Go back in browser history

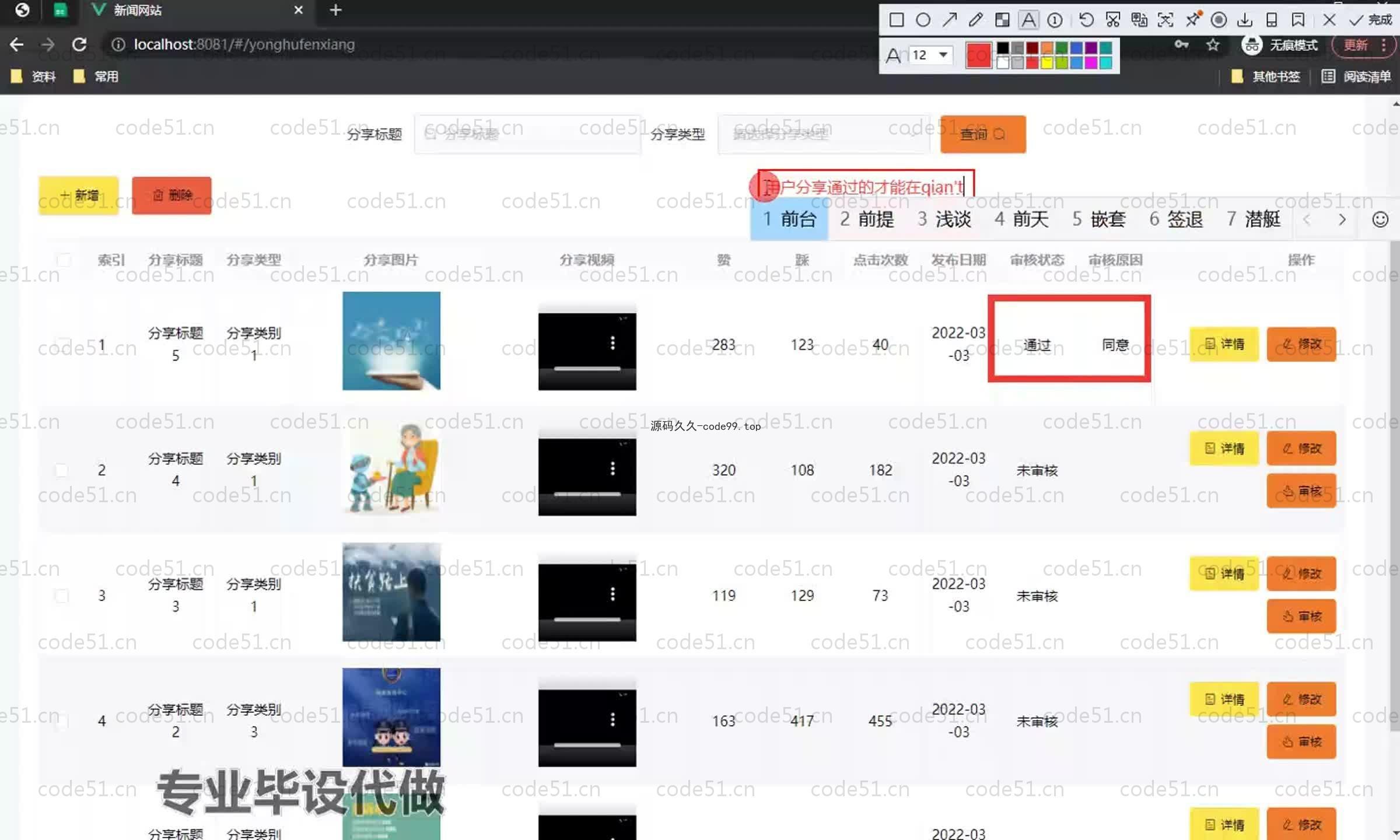click(16, 44)
